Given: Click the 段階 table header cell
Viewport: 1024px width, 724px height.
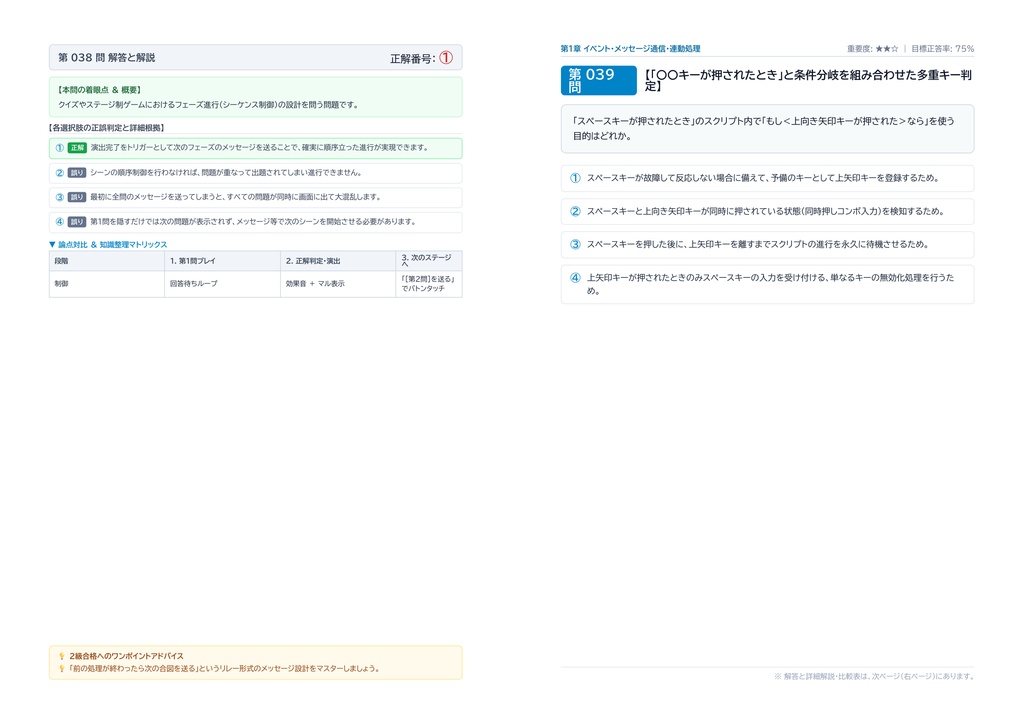Looking at the screenshot, I should point(107,261).
